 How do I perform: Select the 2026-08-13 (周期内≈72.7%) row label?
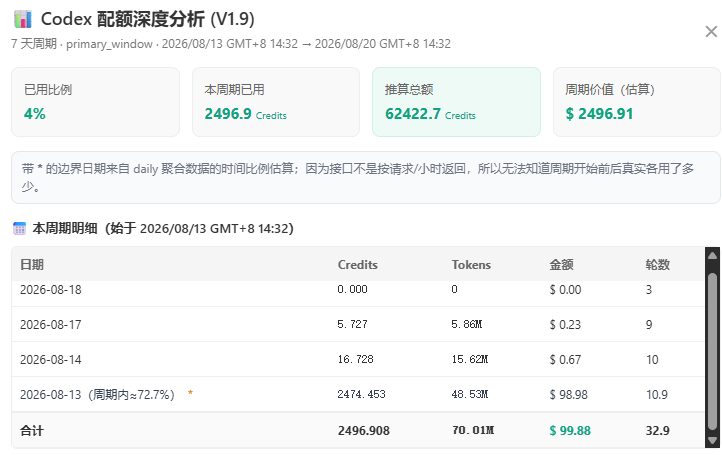coord(97,395)
